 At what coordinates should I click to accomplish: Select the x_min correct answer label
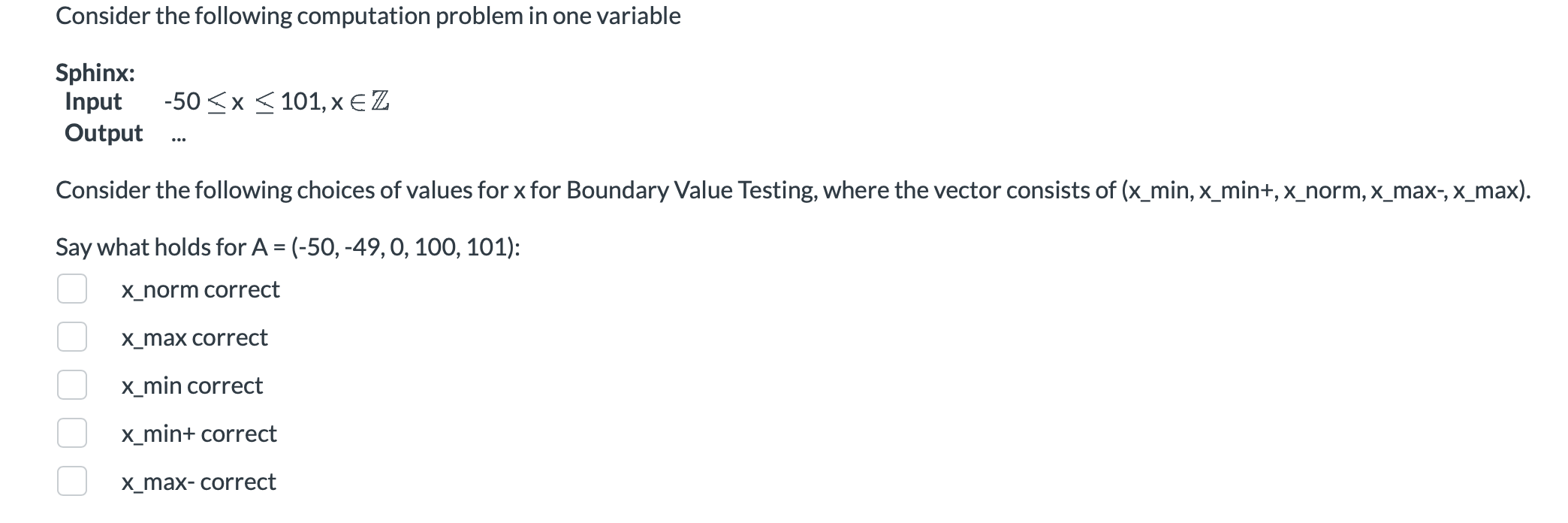(192, 386)
